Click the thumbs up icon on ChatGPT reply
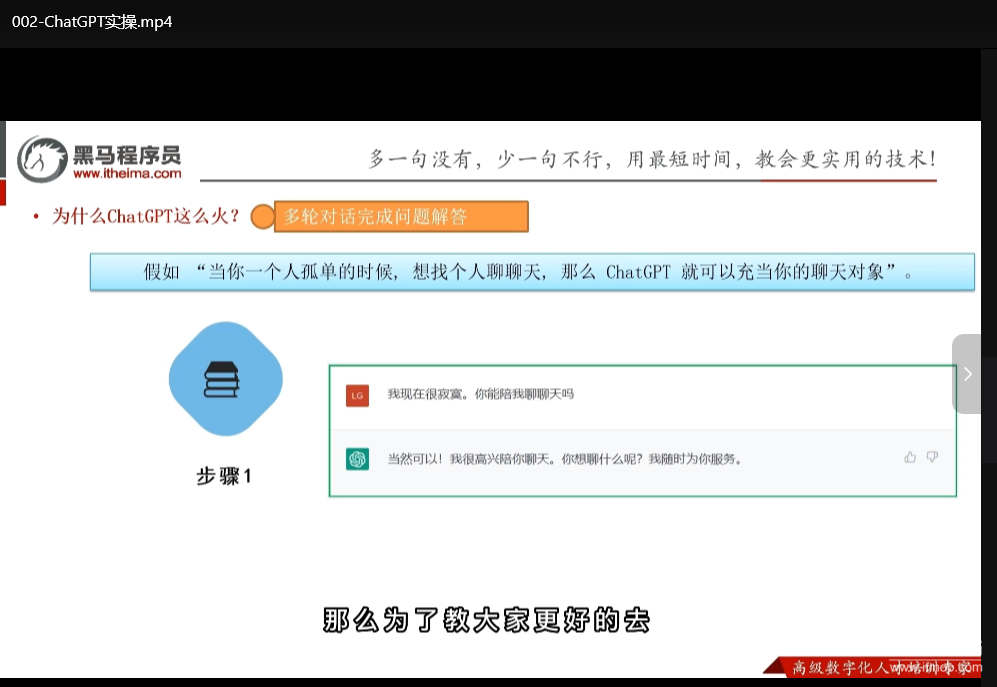Image resolution: width=997 pixels, height=687 pixels. 910,457
